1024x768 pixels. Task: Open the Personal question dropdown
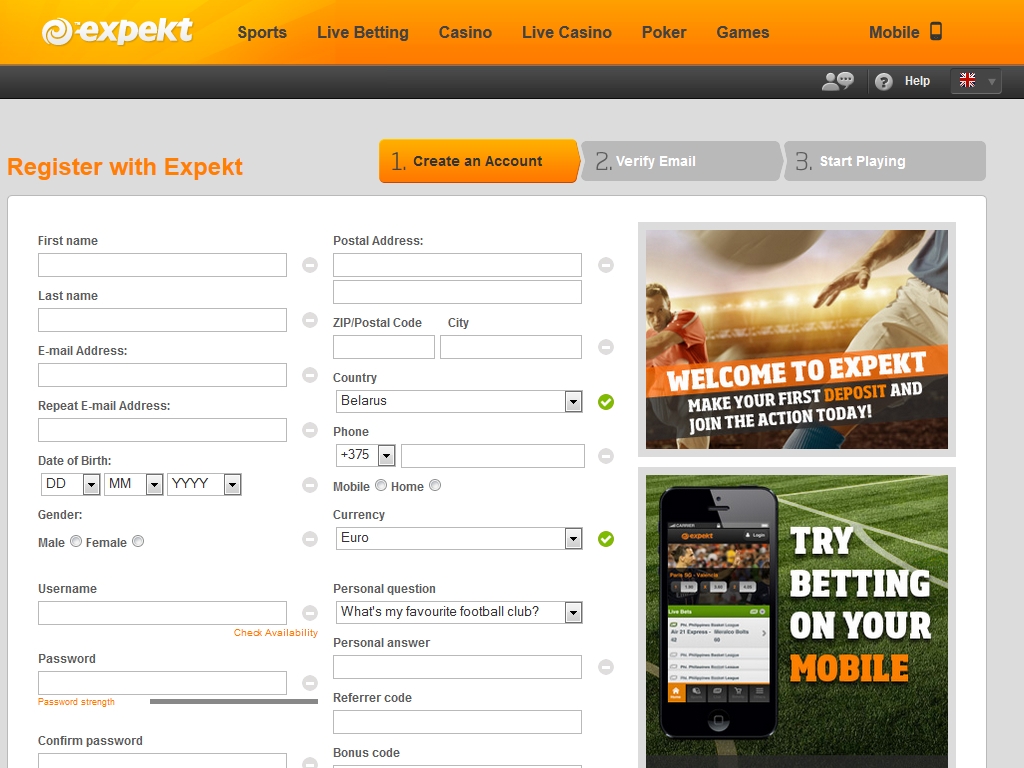tap(459, 612)
